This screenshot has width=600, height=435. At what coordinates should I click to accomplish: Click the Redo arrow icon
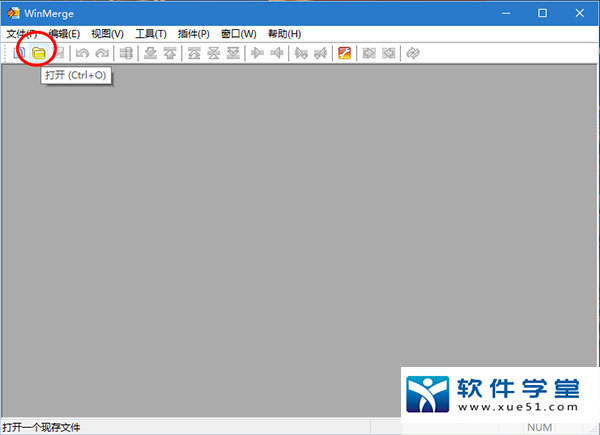point(102,53)
